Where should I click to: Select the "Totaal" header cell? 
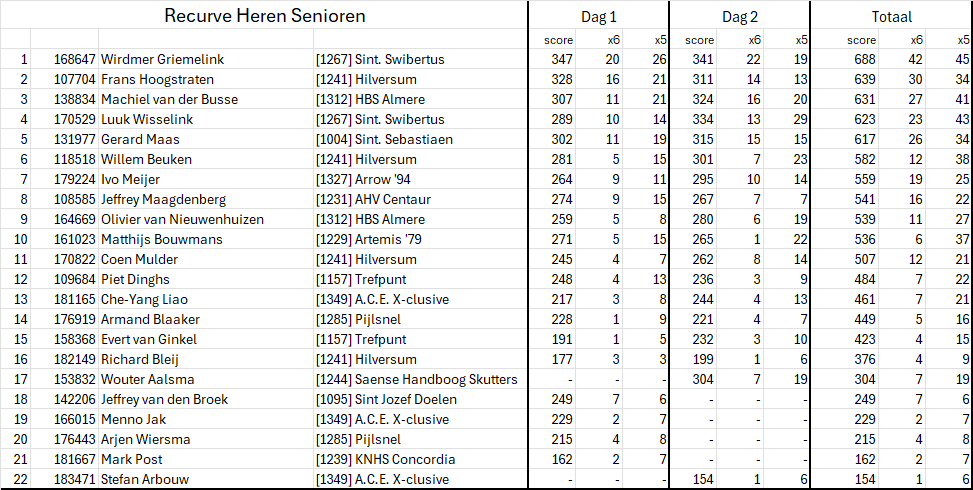click(890, 17)
